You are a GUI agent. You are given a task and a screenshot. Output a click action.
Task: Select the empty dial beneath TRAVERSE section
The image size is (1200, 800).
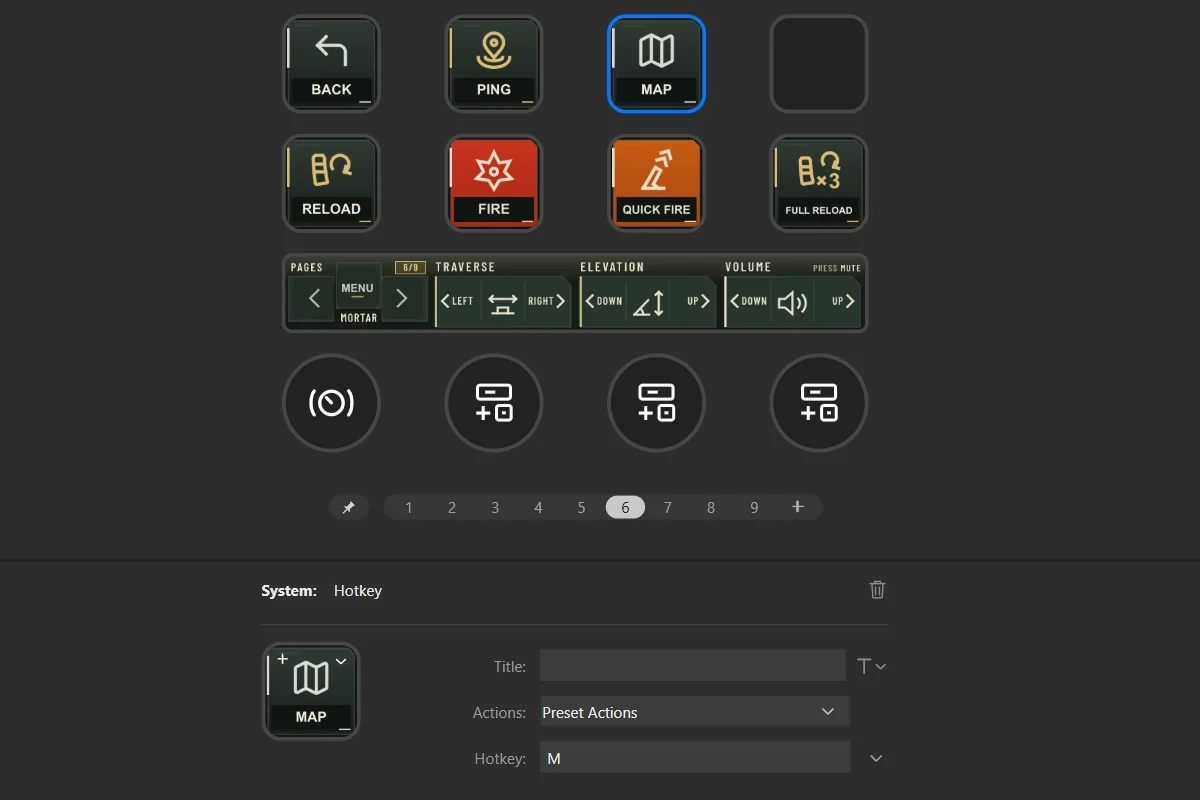coord(494,403)
